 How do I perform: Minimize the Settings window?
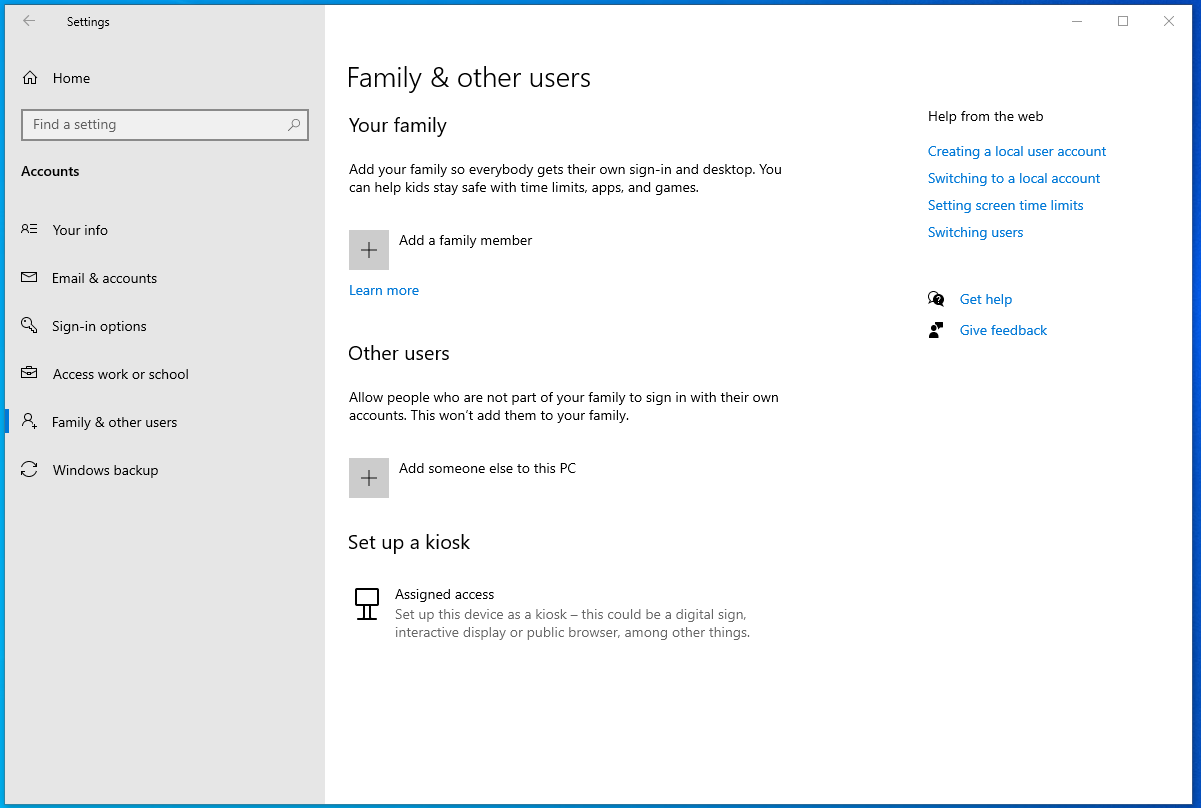[1077, 21]
